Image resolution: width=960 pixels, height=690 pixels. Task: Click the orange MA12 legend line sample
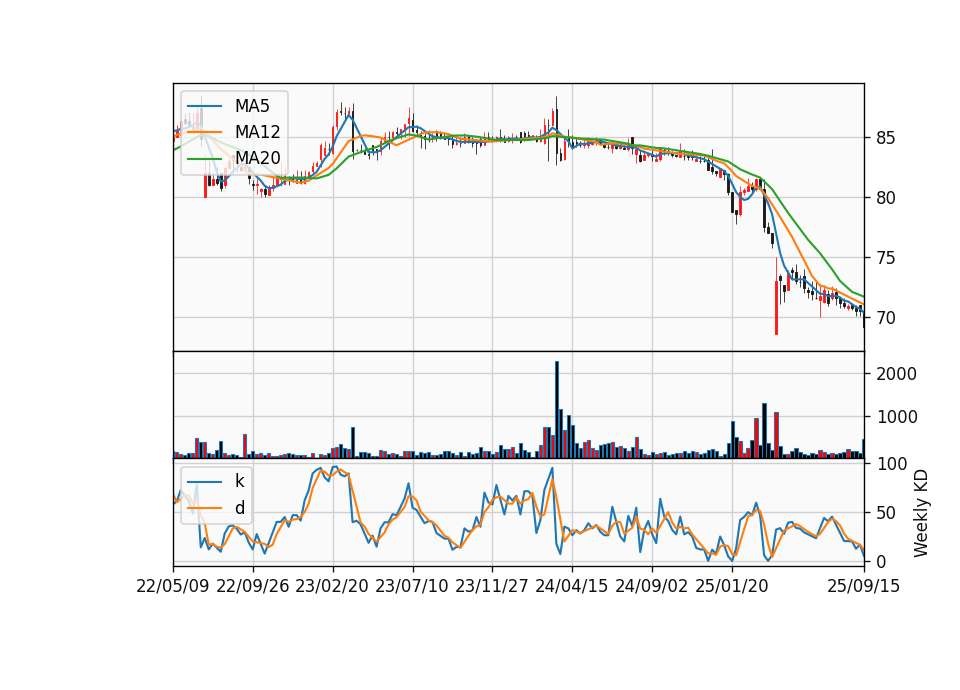coord(204,132)
